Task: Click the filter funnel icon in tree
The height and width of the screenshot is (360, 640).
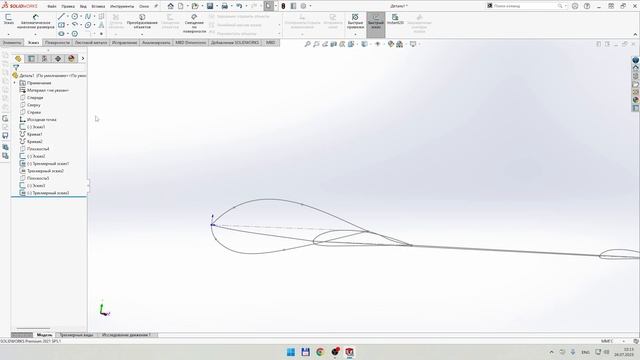Action: (x=16, y=67)
